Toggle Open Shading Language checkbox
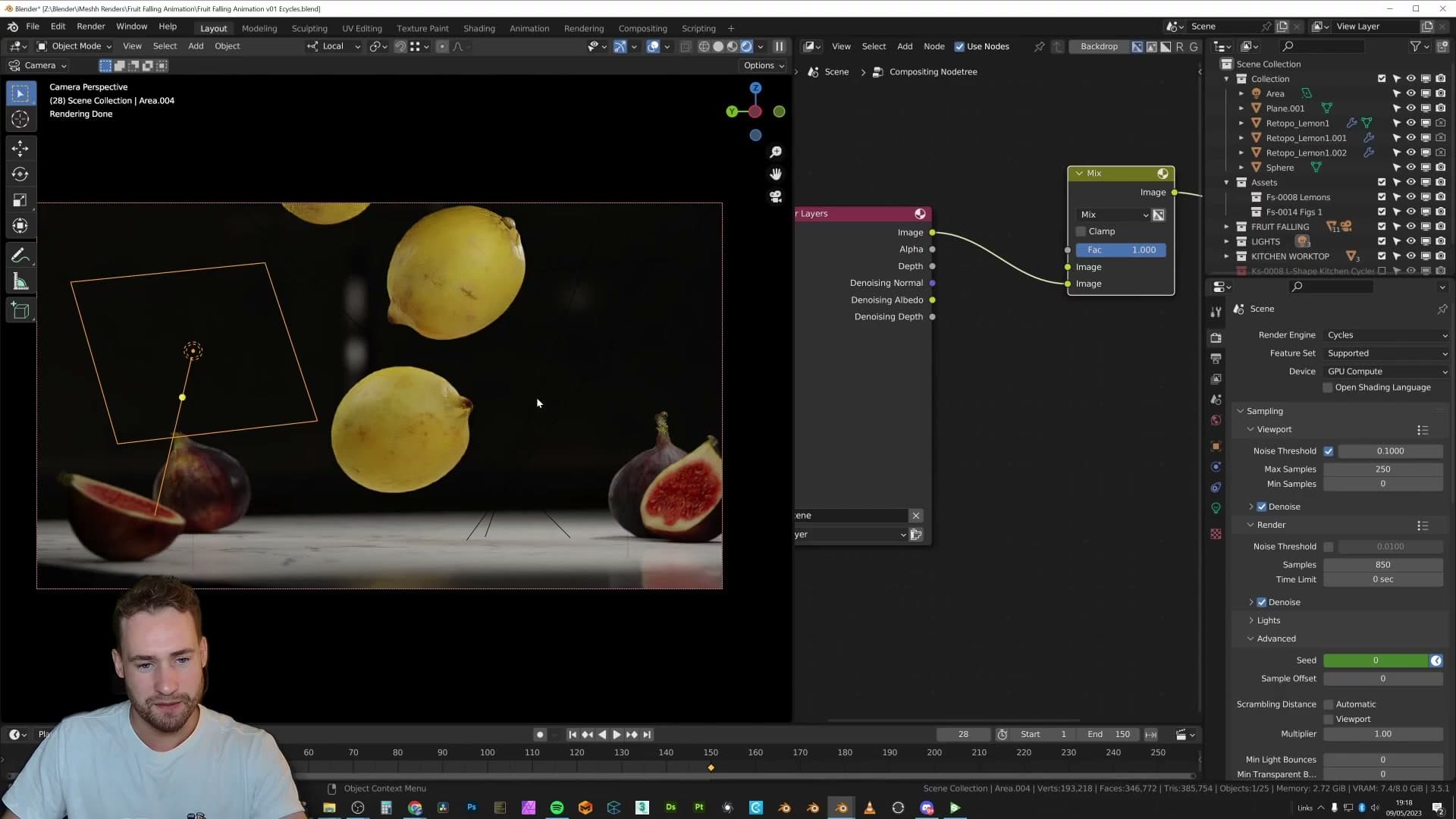 pos(1328,388)
